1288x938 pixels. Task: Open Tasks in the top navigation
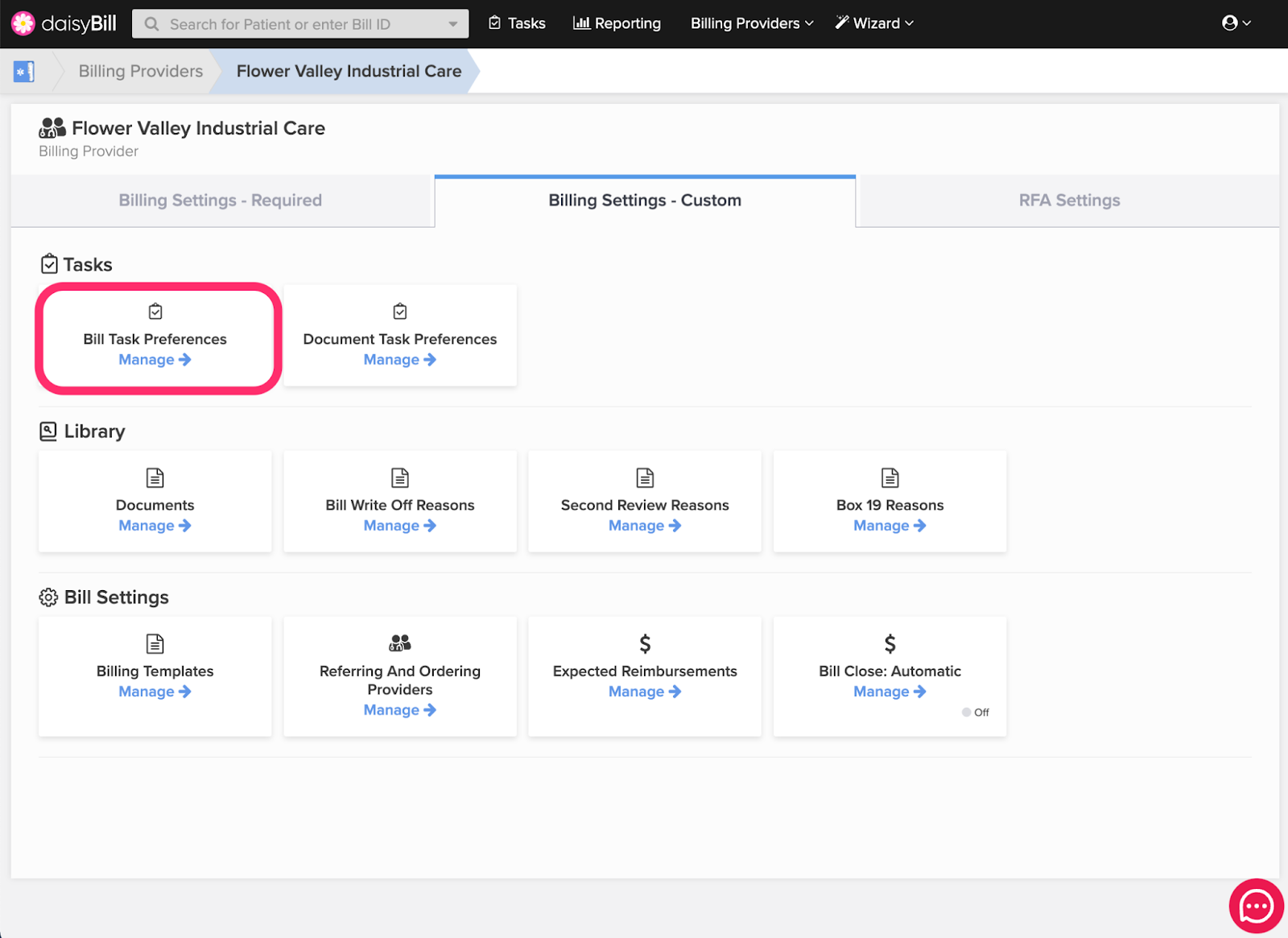tap(517, 23)
